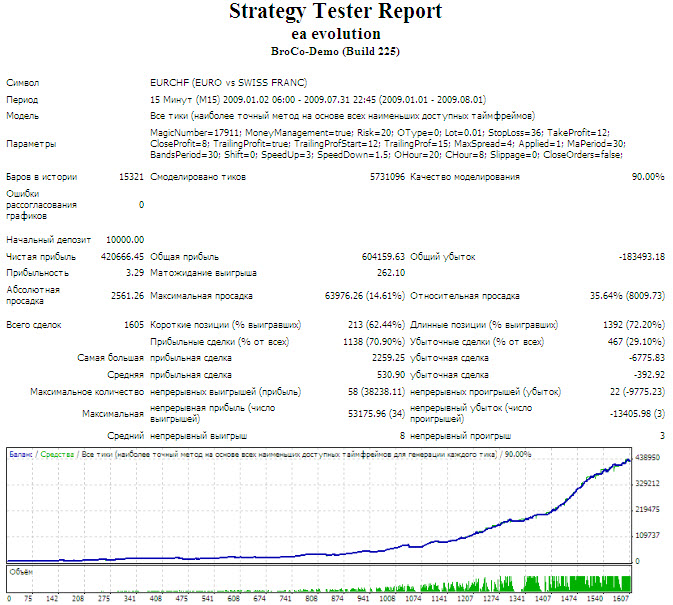673x605 pixels.
Task: Click the 'Матожидание выигрыша' label
Action: click(x=203, y=273)
